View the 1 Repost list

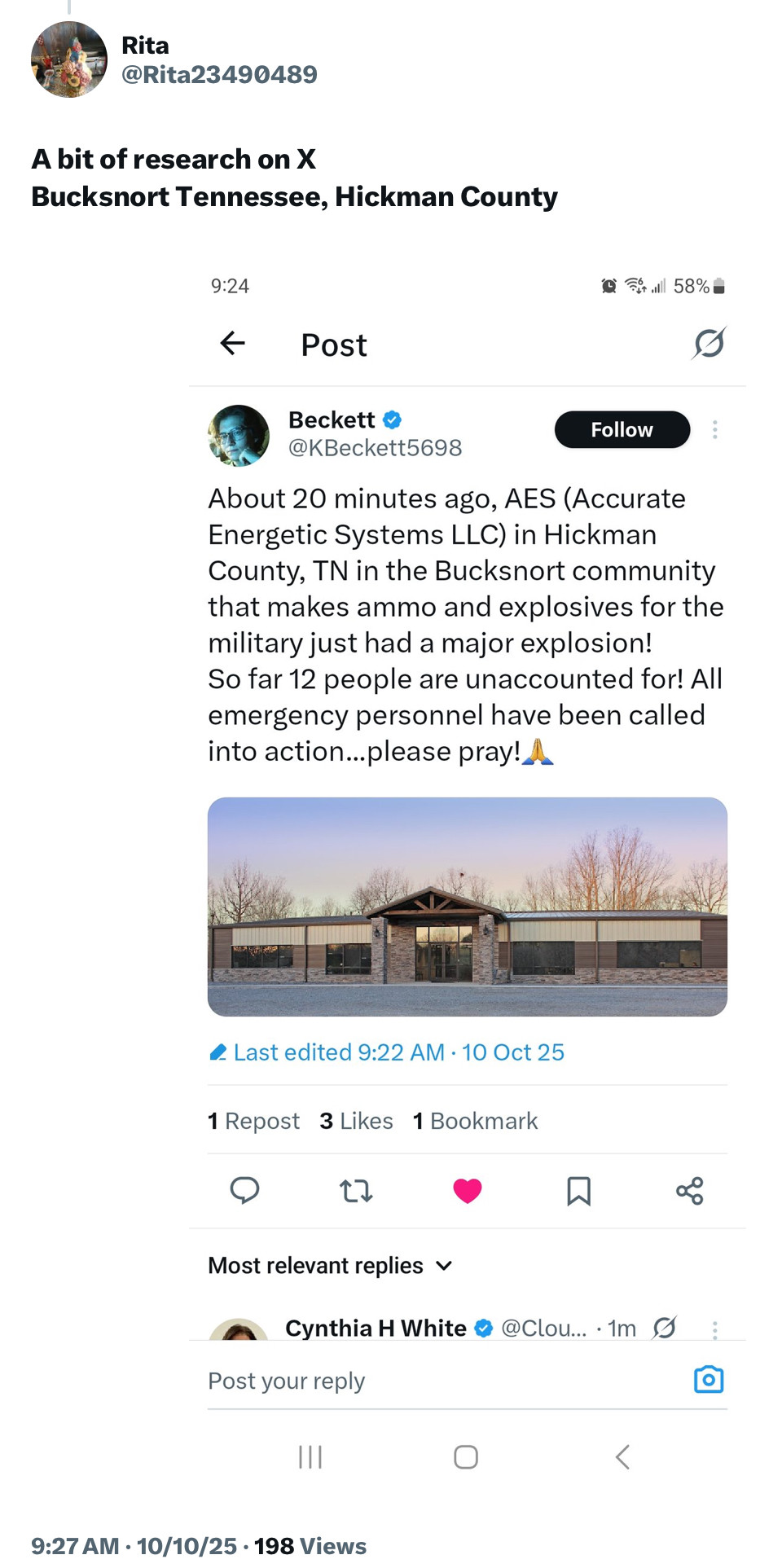click(253, 1121)
